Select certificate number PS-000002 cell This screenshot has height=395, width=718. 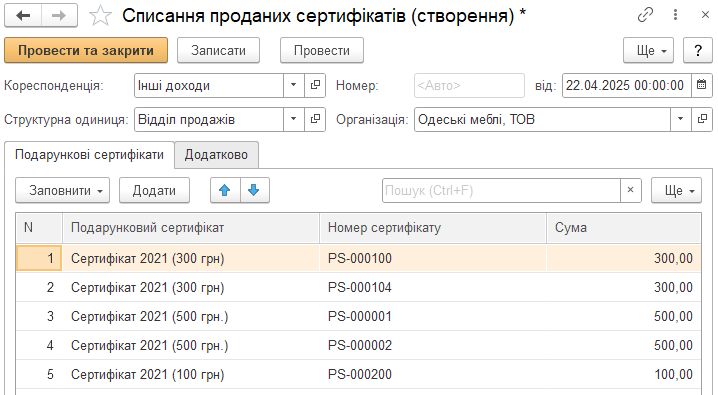pyautogui.click(x=433, y=345)
